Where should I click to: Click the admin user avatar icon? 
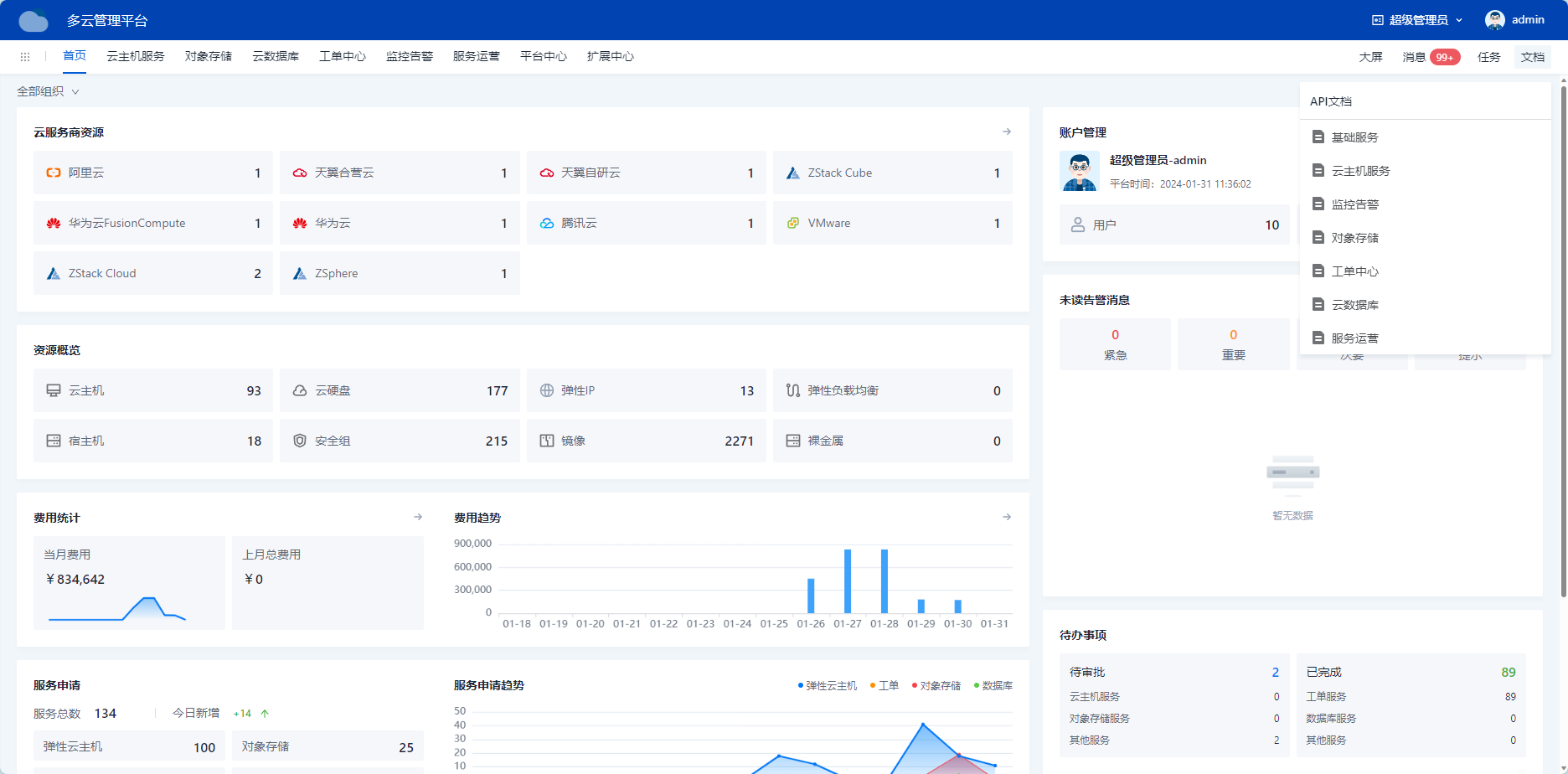[1494, 20]
